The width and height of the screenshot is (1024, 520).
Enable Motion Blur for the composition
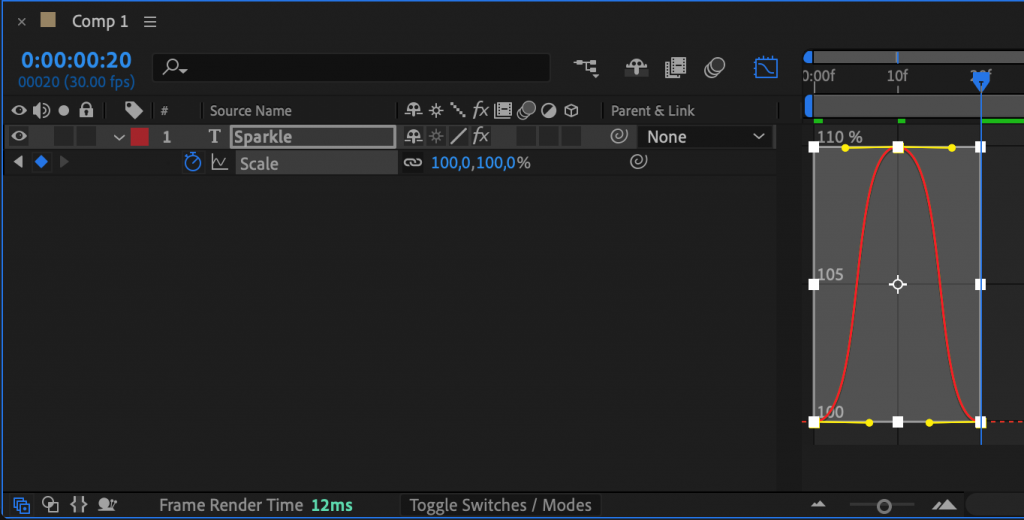[714, 68]
